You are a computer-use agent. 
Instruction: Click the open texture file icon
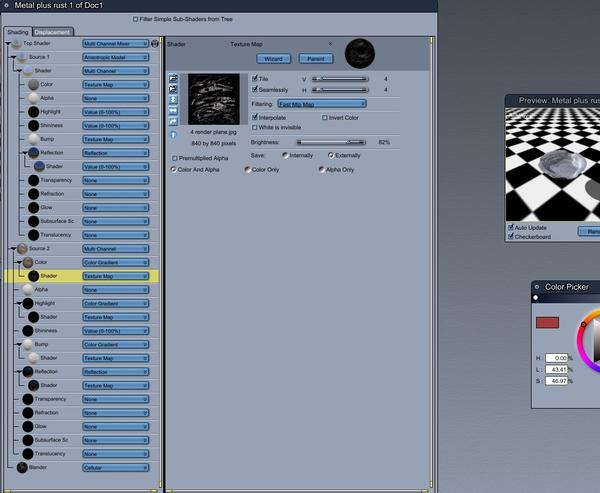(x=173, y=78)
